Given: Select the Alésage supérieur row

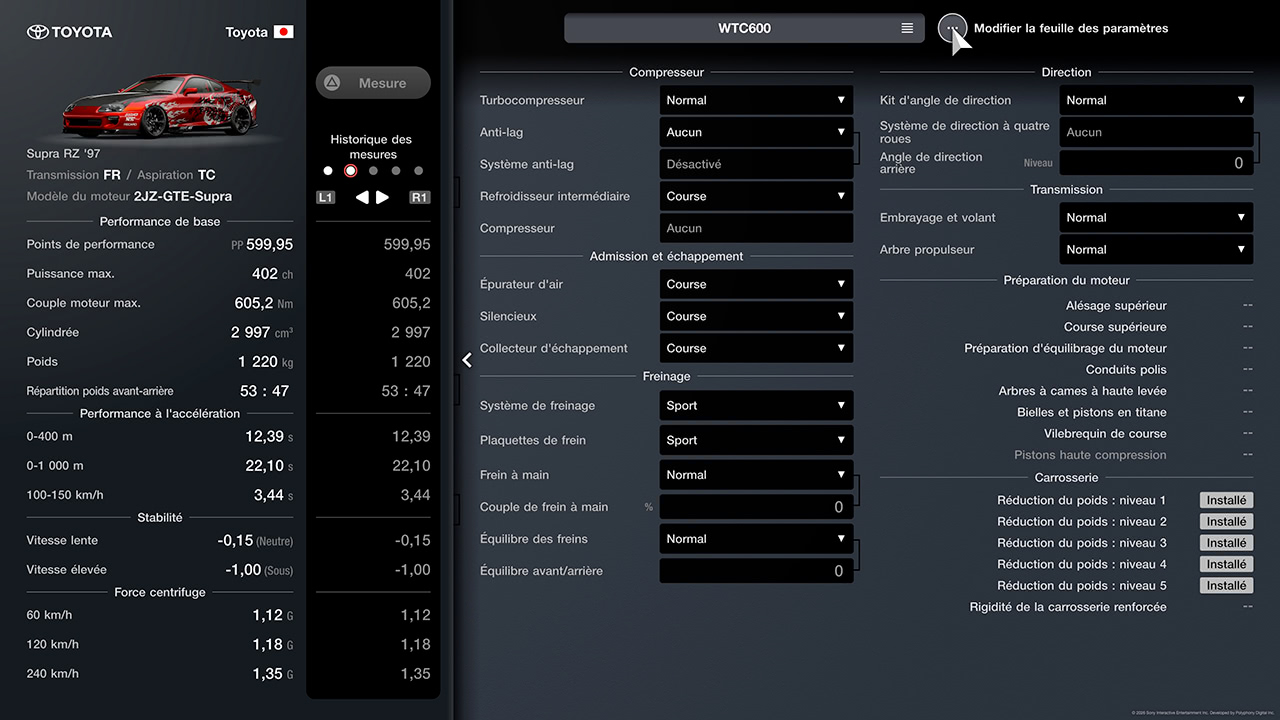Looking at the screenshot, I should click(x=1066, y=306).
